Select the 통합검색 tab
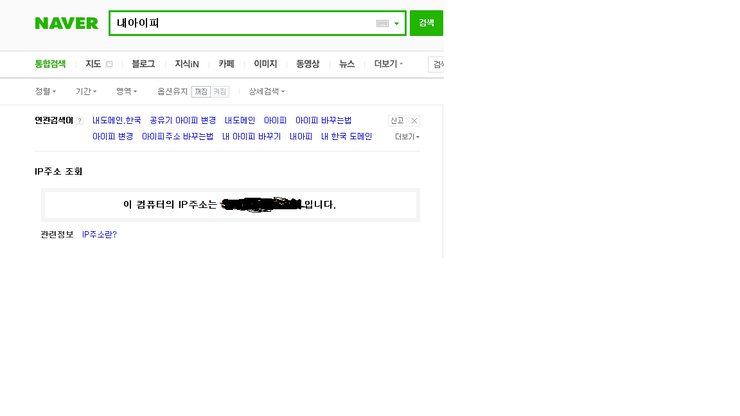Viewport: 740px width, 416px height. tap(50, 64)
